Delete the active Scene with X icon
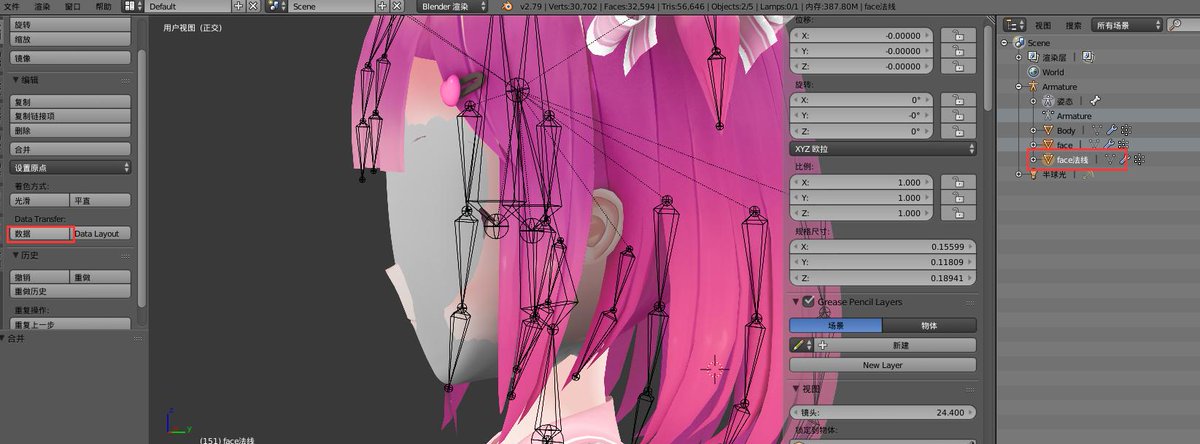 (x=397, y=6)
